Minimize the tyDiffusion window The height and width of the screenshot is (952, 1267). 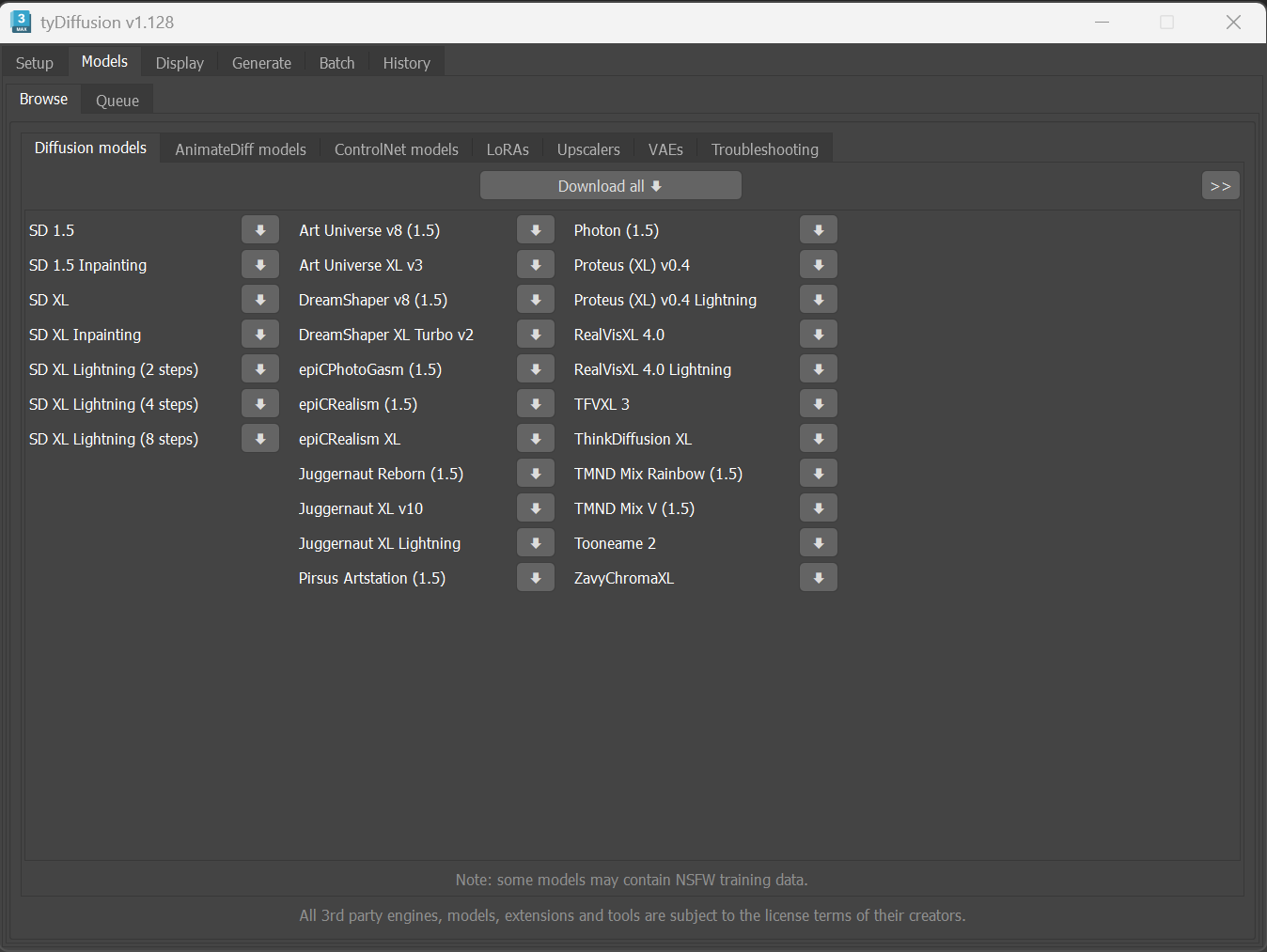pyautogui.click(x=1103, y=22)
